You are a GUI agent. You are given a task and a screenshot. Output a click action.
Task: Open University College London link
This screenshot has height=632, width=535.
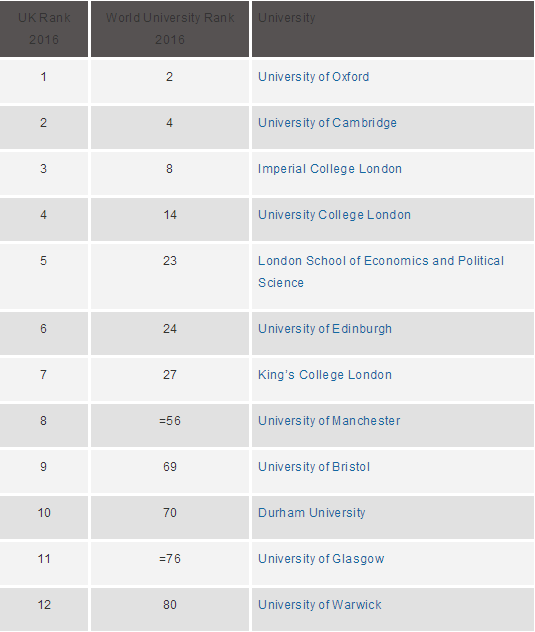click(334, 214)
